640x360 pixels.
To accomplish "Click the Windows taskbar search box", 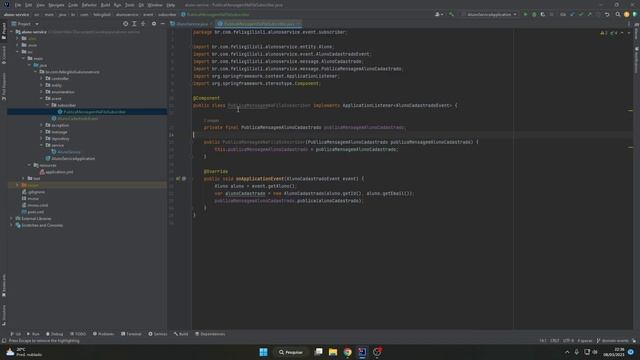I will [291, 352].
